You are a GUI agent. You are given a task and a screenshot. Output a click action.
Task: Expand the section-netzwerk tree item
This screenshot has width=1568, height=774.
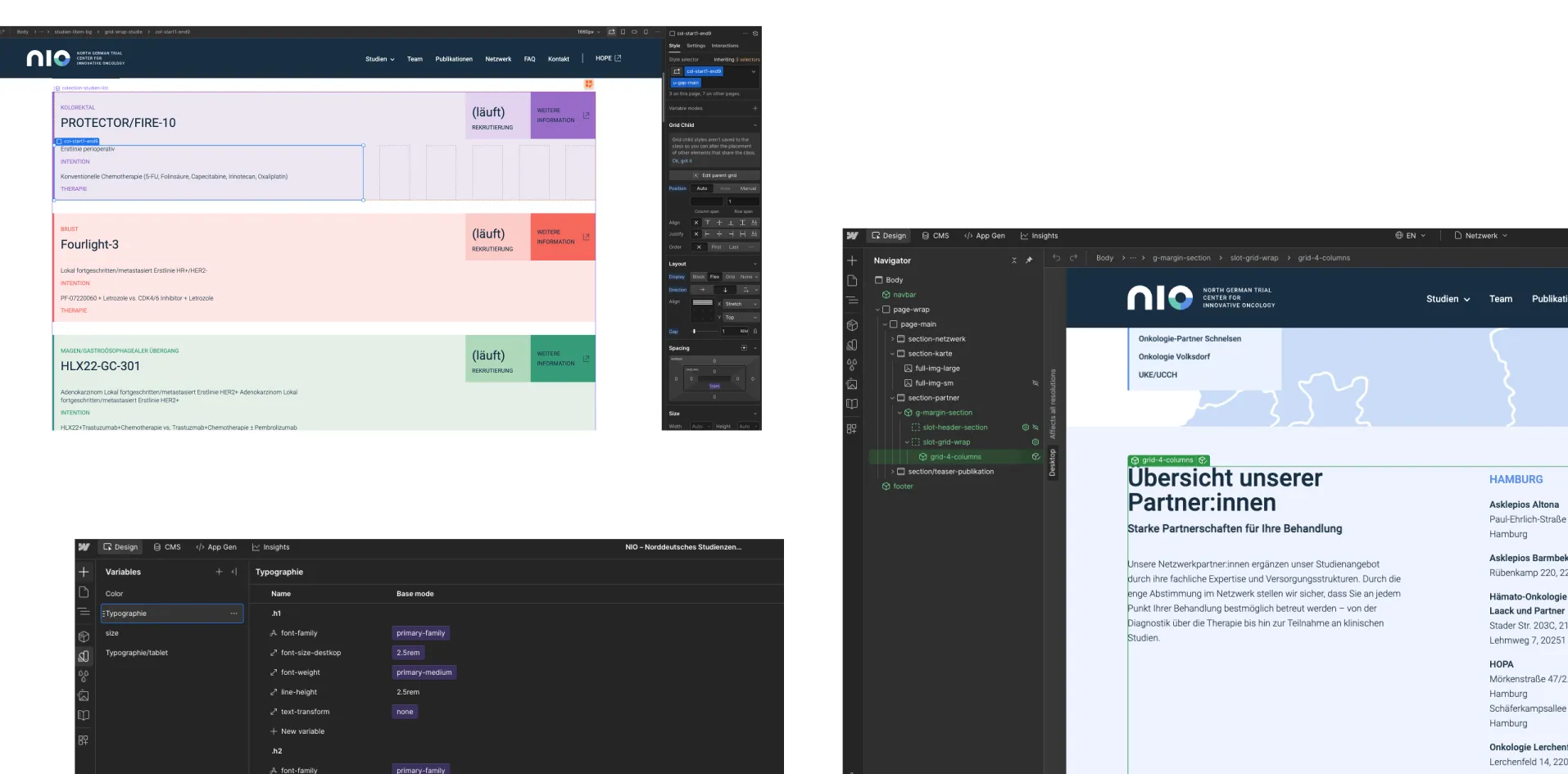(892, 338)
